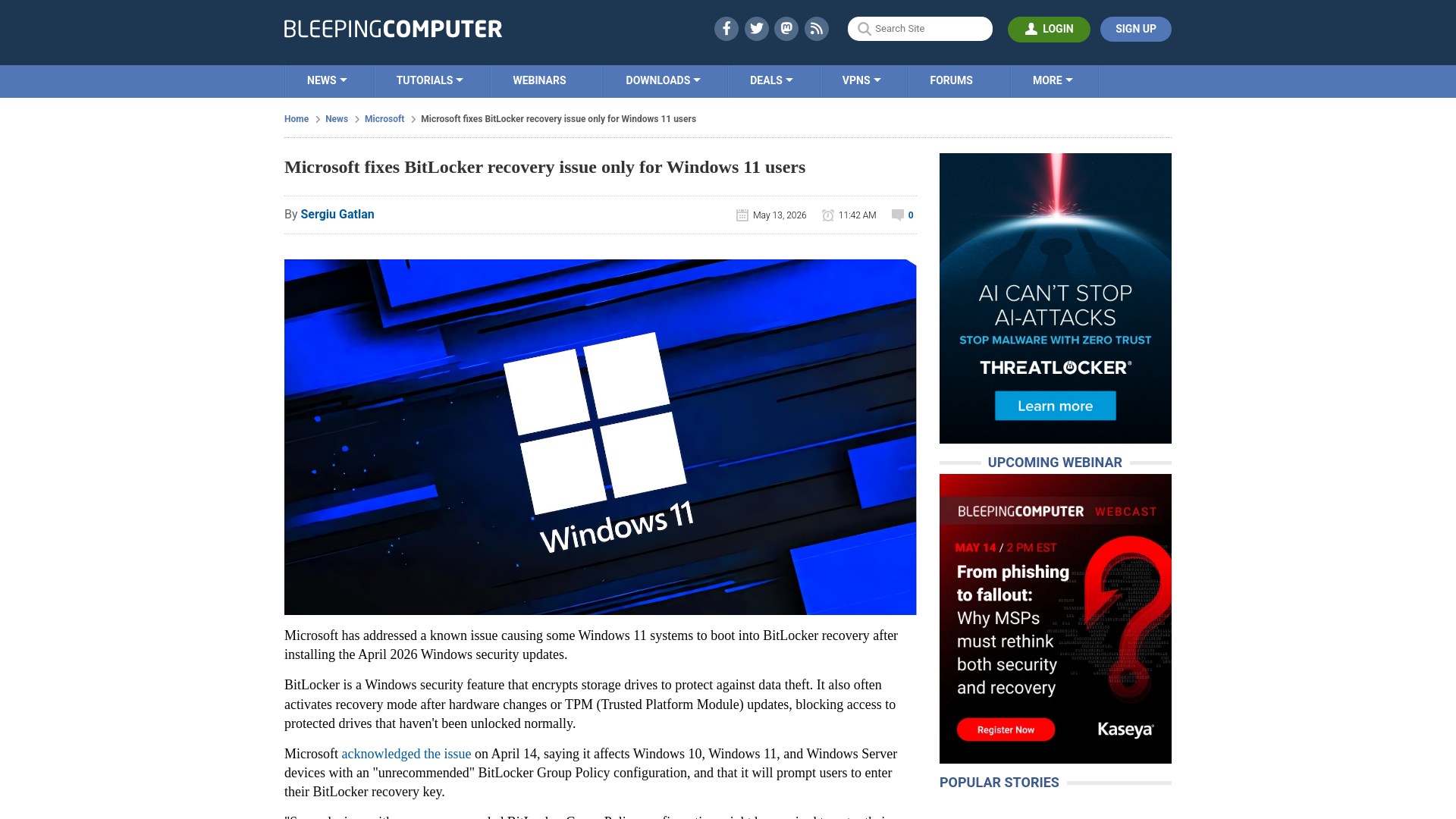Expand the More menu dropdown

pyautogui.click(x=1053, y=80)
